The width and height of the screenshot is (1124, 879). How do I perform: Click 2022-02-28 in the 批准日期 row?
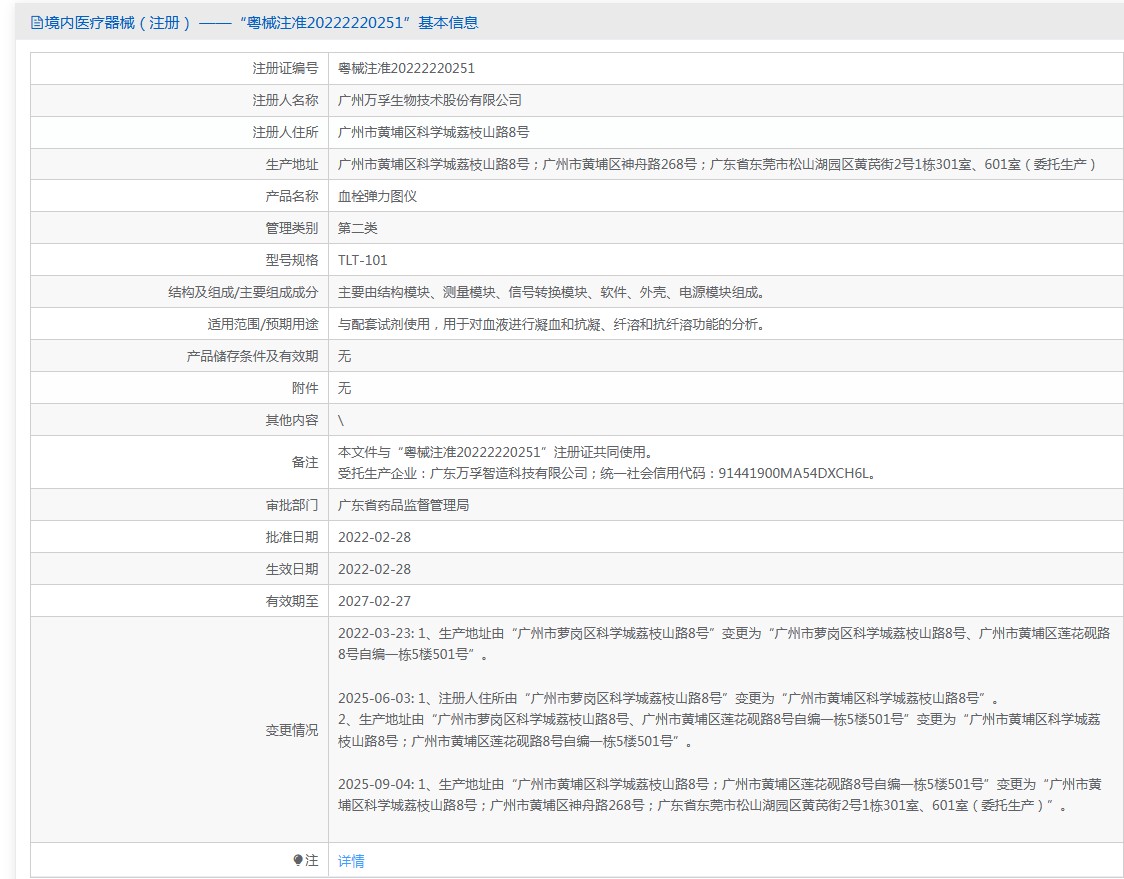point(374,537)
